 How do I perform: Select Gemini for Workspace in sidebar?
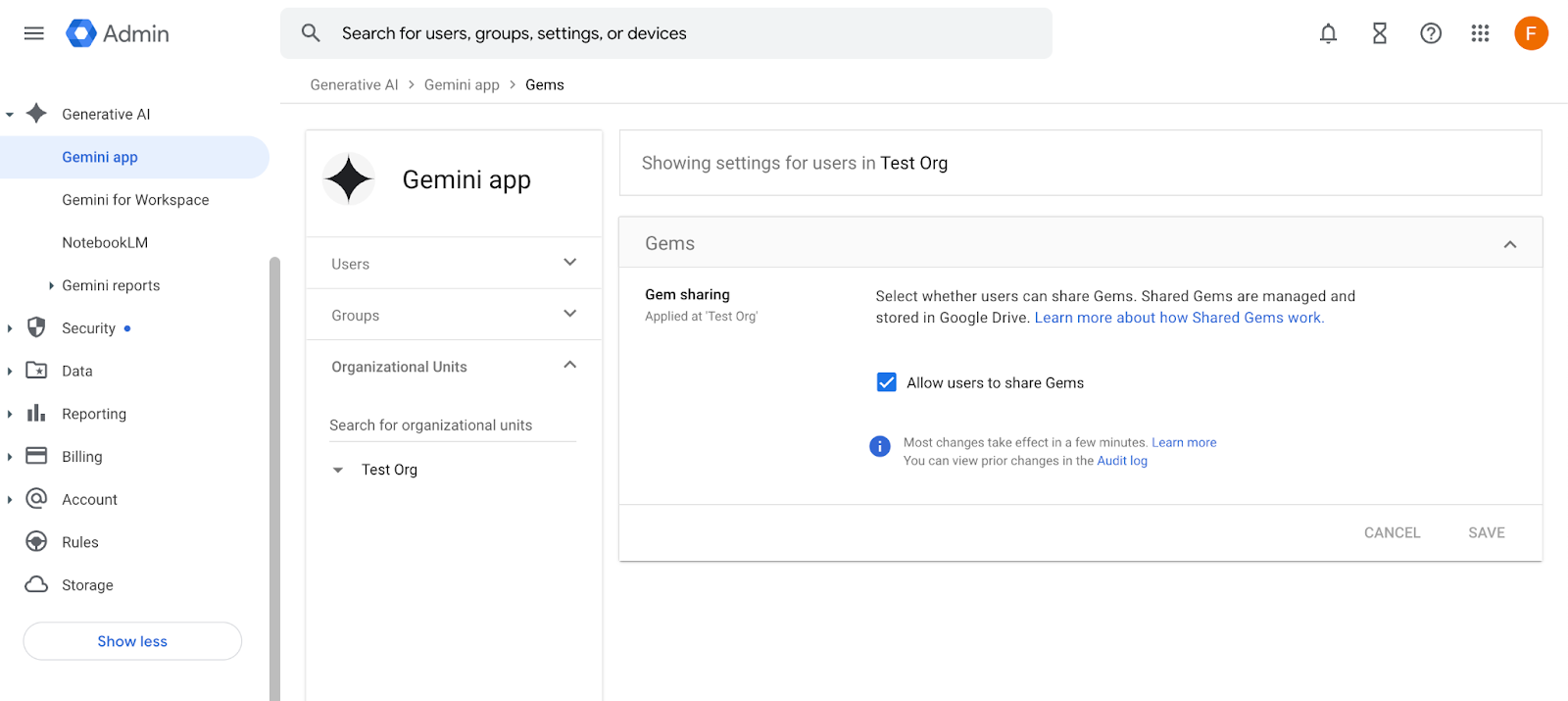click(135, 200)
